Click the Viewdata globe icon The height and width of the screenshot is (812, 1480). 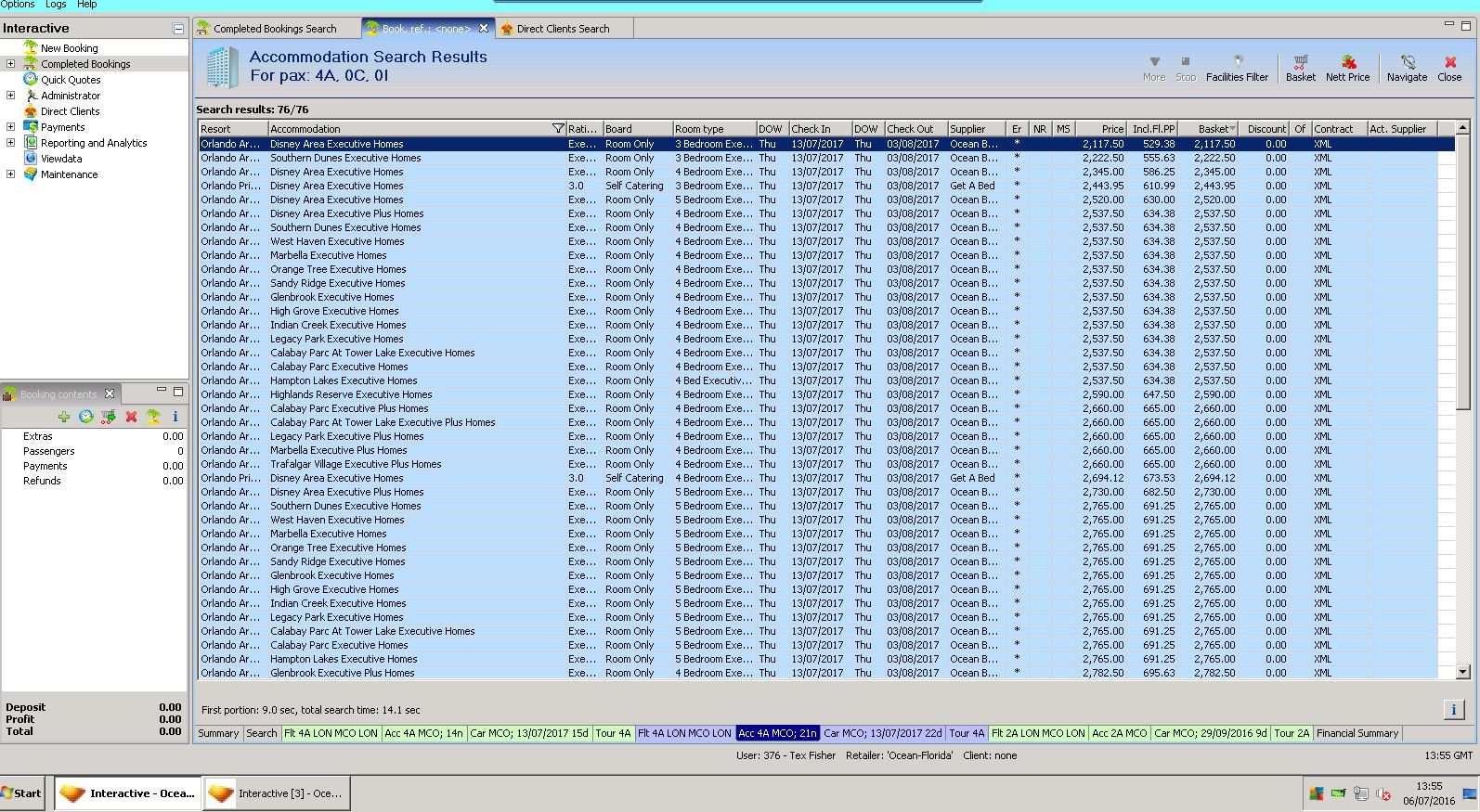coord(31,159)
